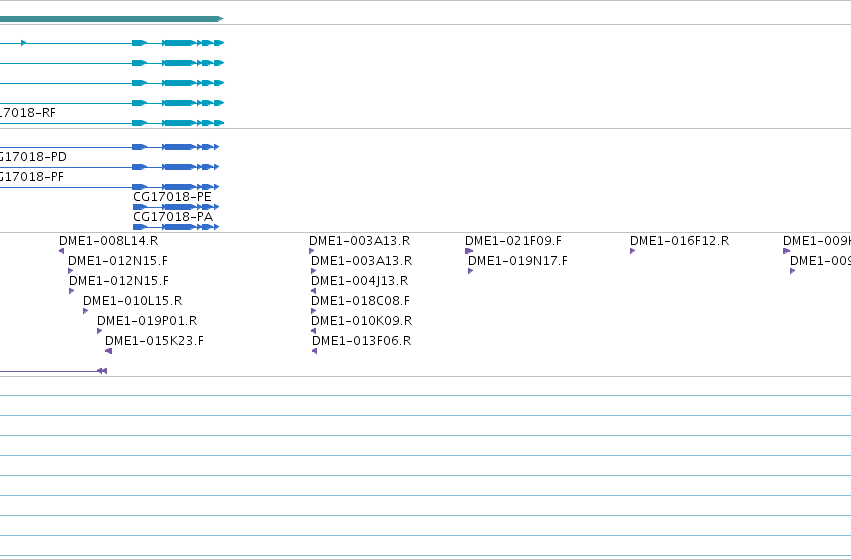Select the arrow marker under DME1-010L15.R
The image size is (851, 560).
tap(86, 311)
